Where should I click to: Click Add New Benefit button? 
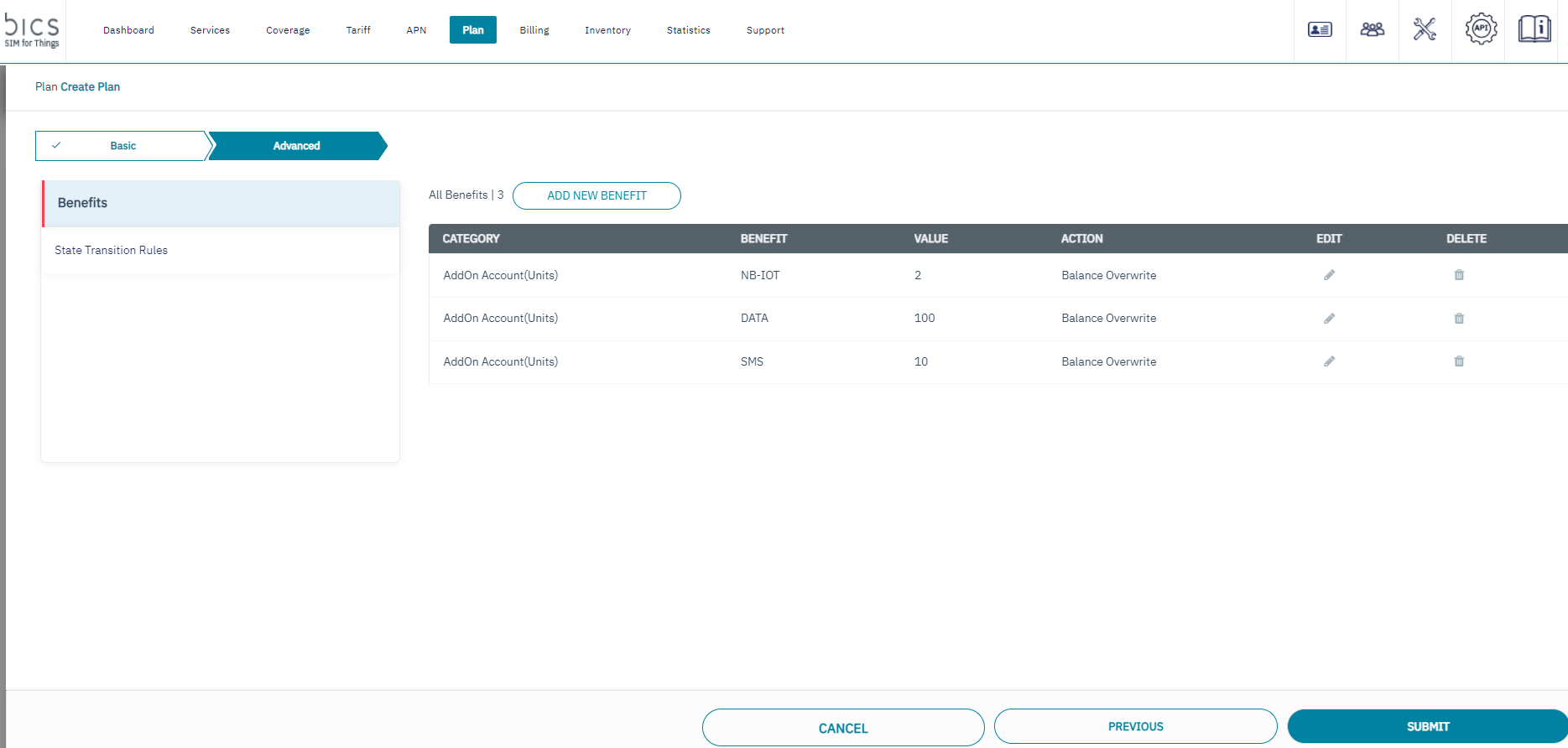(596, 195)
